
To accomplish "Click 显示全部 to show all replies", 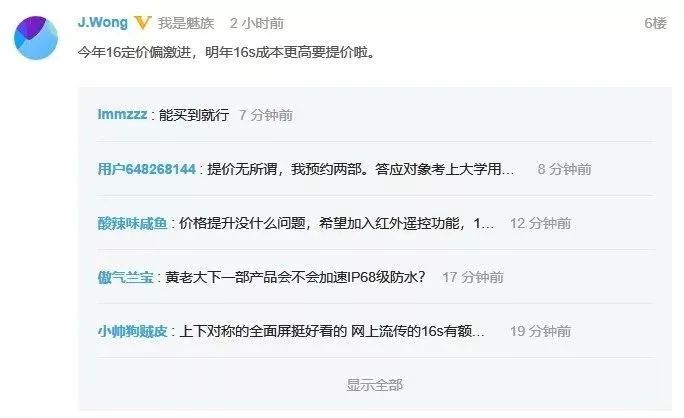I will click(x=374, y=385).
